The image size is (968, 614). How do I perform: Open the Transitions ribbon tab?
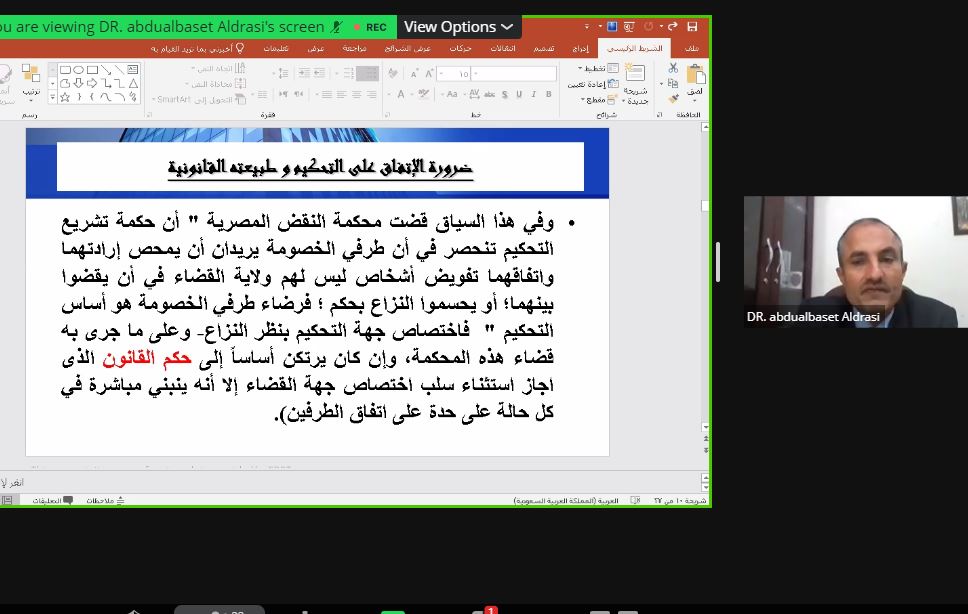(503, 48)
